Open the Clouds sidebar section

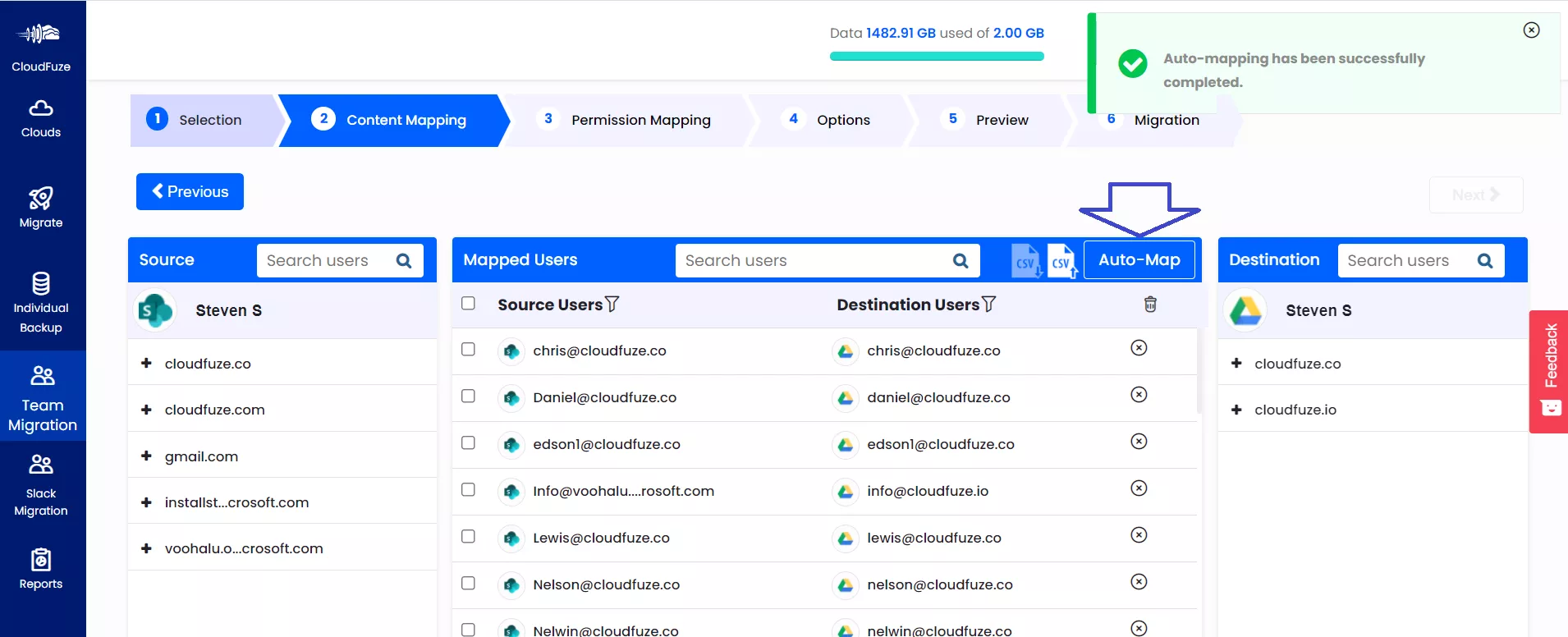pyautogui.click(x=41, y=119)
